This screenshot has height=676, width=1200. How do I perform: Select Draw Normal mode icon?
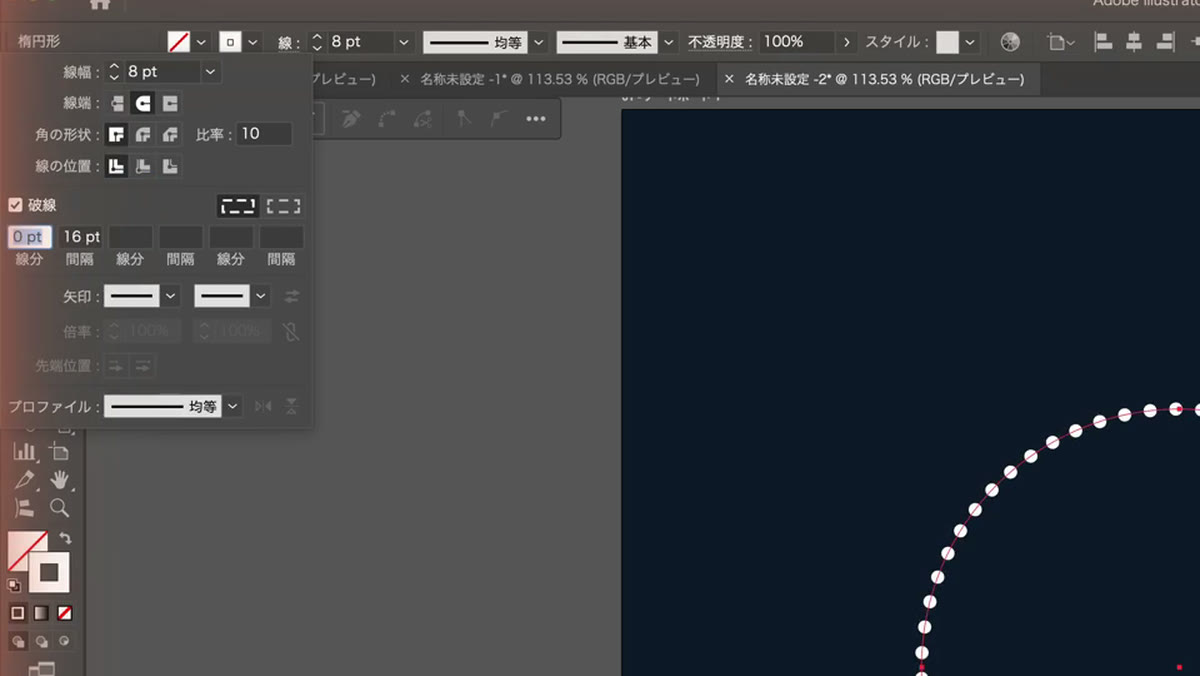[x=18, y=642]
